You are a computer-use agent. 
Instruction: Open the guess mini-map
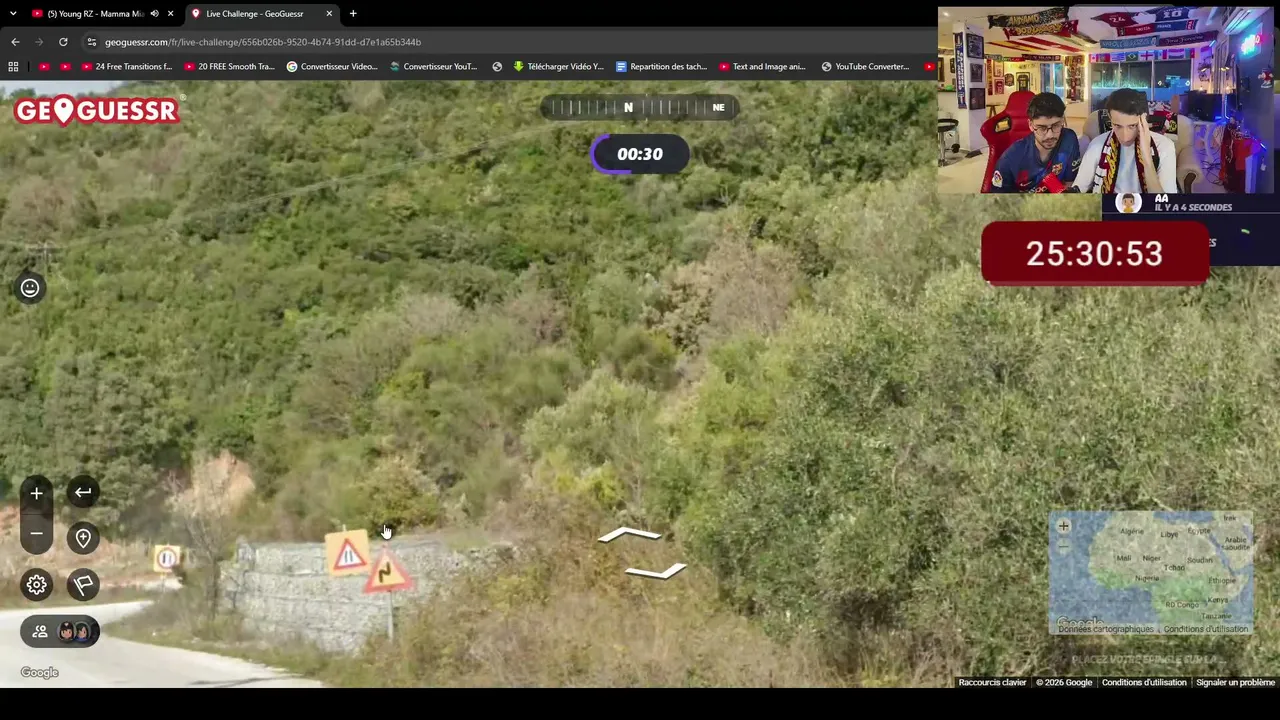1150,574
